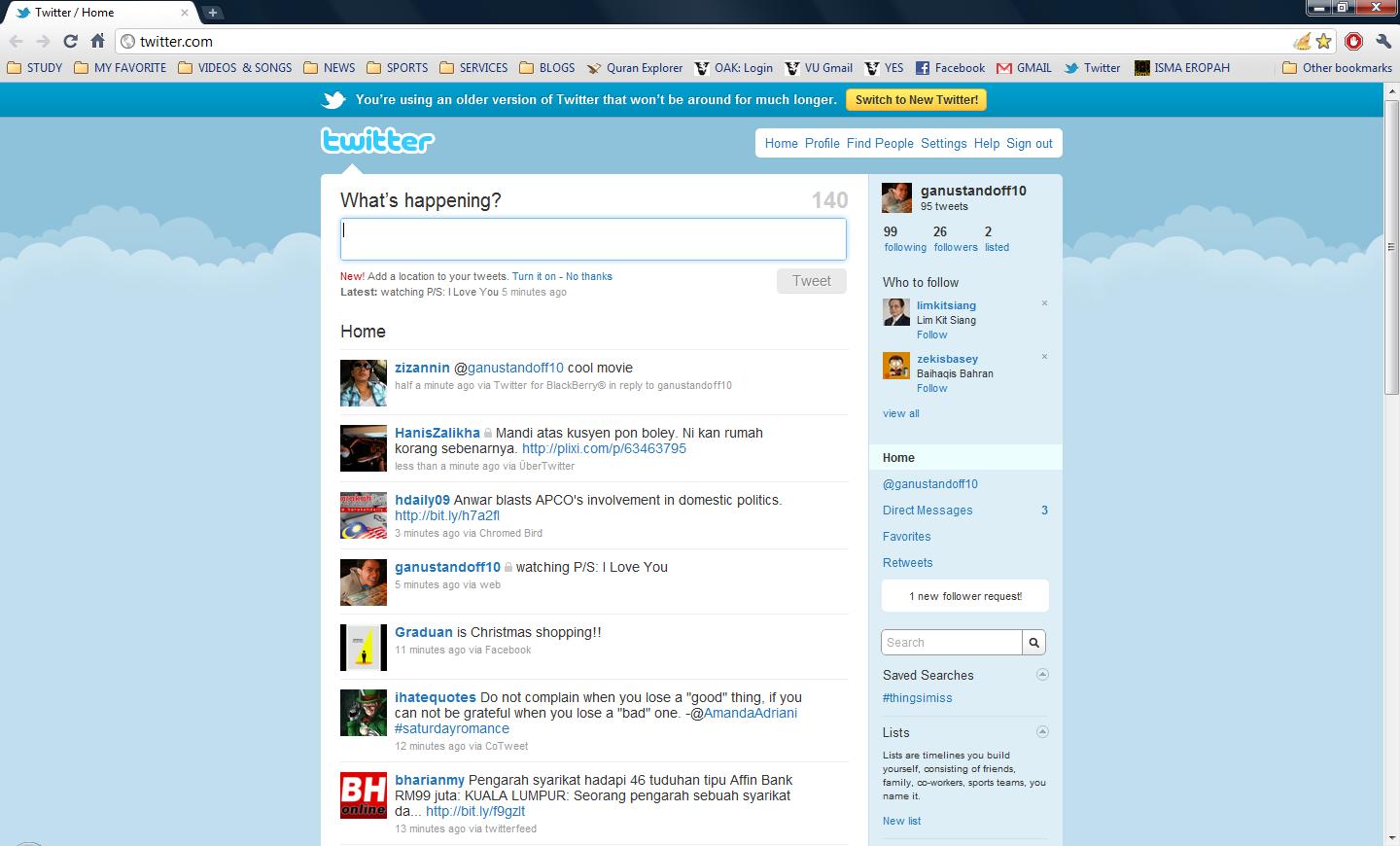Image resolution: width=1400 pixels, height=846 pixels.
Task: Dismiss limkitsiang follow suggestion
Action: [x=1044, y=303]
